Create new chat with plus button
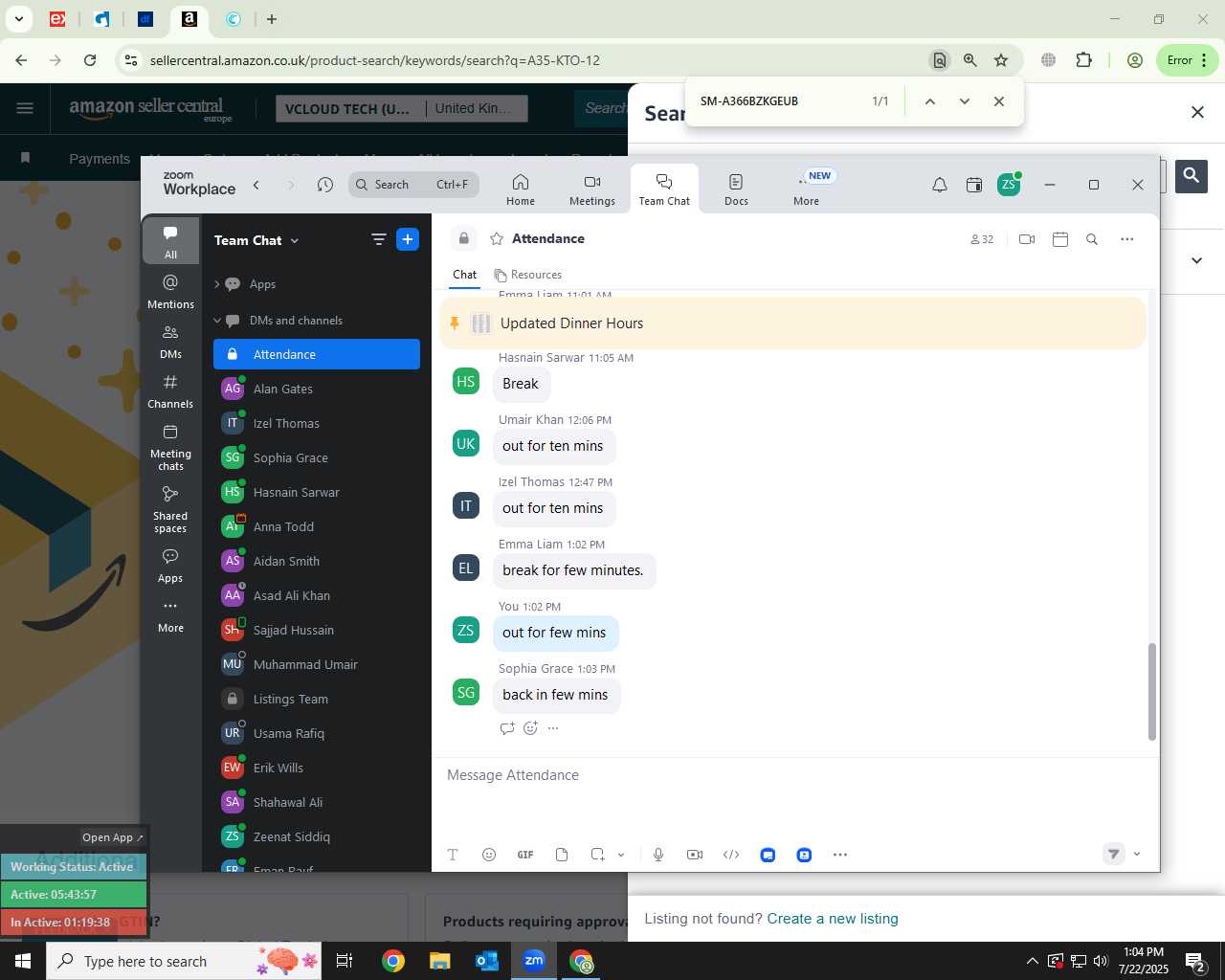This screenshot has width=1225, height=980. (408, 240)
